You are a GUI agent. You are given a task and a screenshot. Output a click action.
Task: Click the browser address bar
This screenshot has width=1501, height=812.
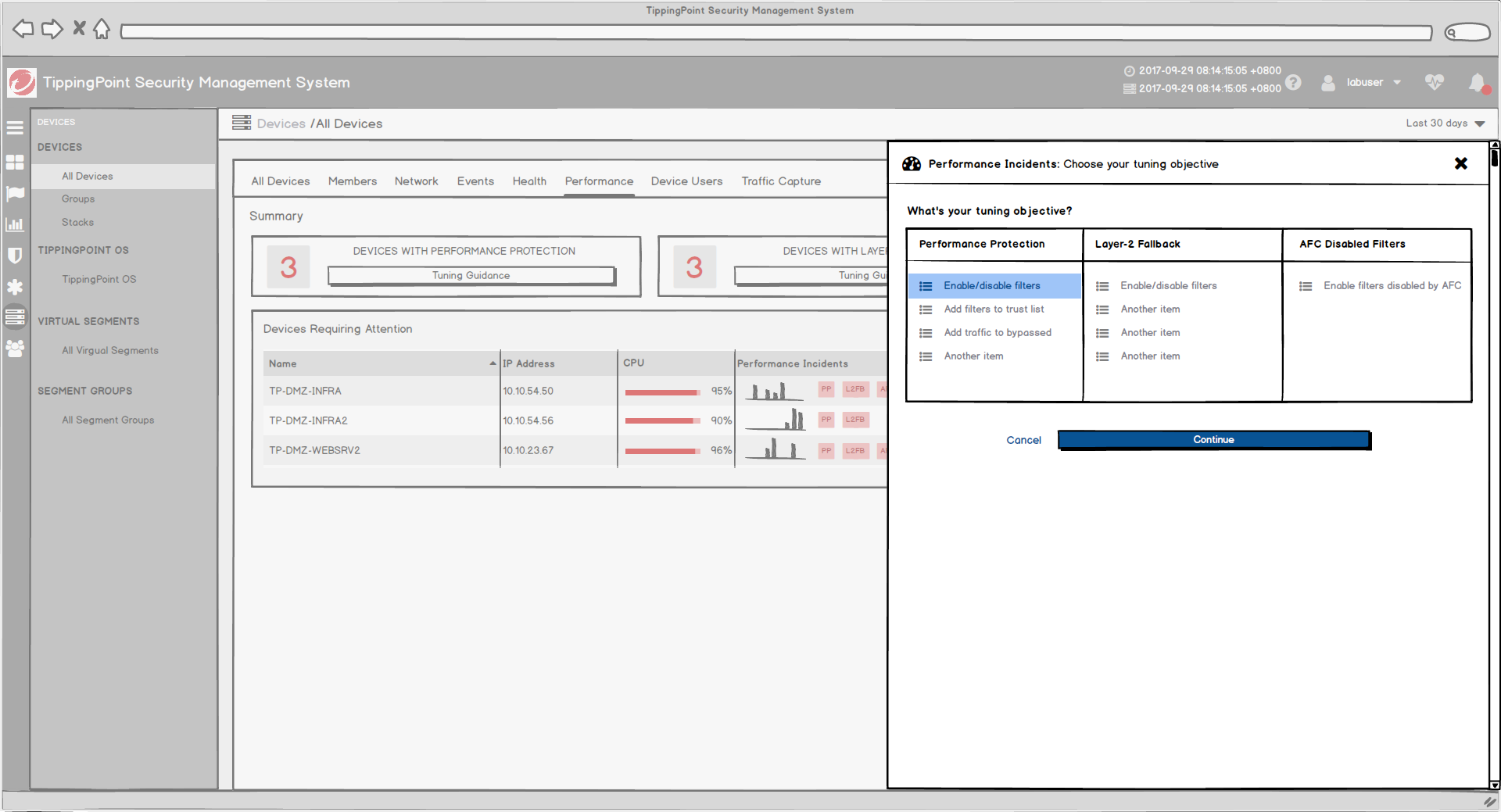pyautogui.click(x=776, y=32)
